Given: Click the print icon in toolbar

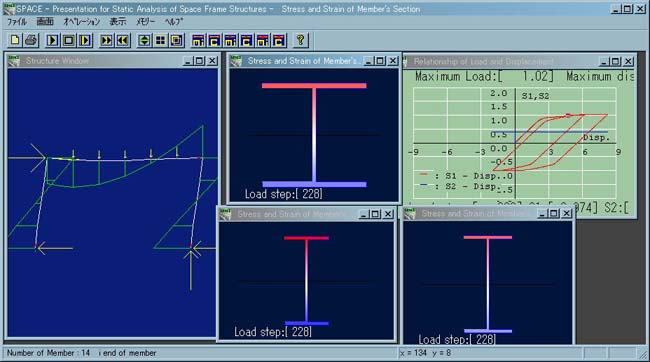Looking at the screenshot, I should 31,40.
